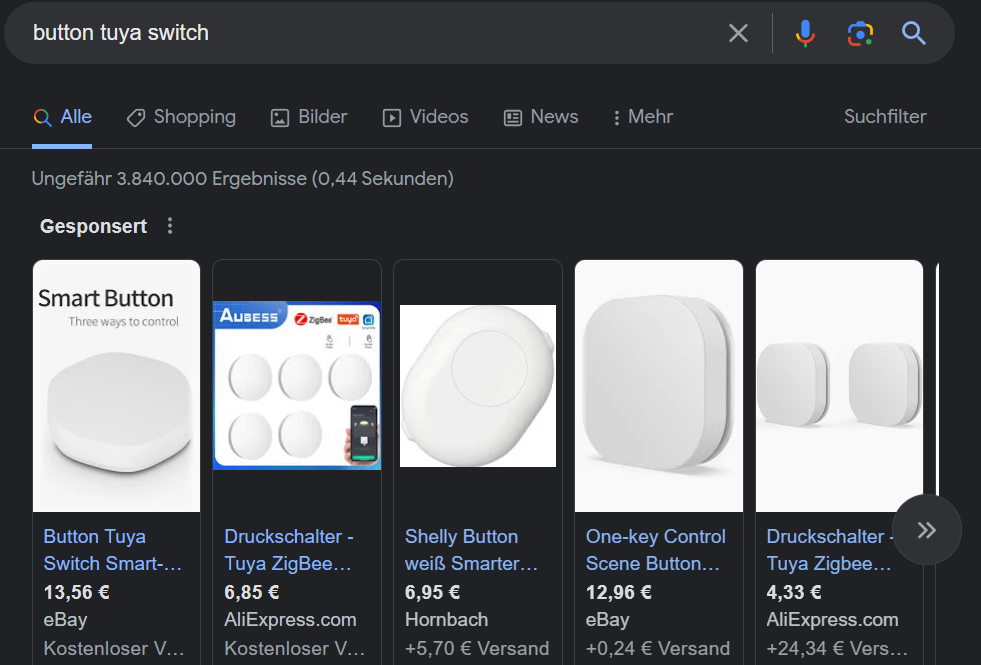Open Google Lens image search icon
The image size is (981, 665).
click(x=860, y=33)
